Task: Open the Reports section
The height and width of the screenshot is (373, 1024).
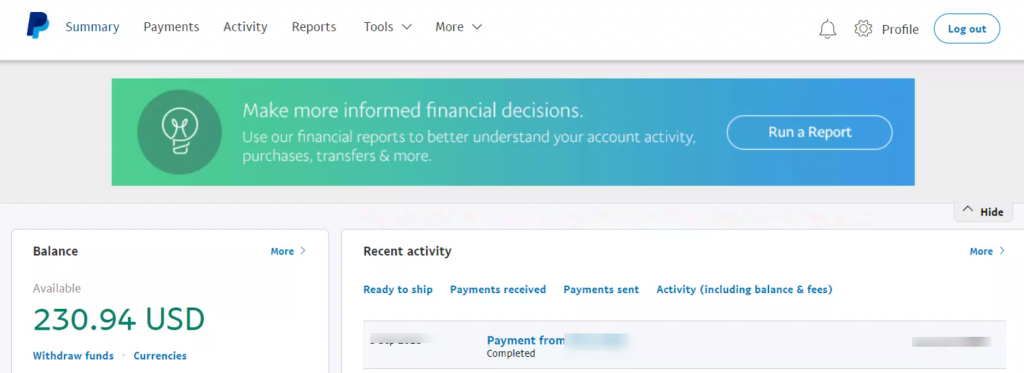Action: 314,27
